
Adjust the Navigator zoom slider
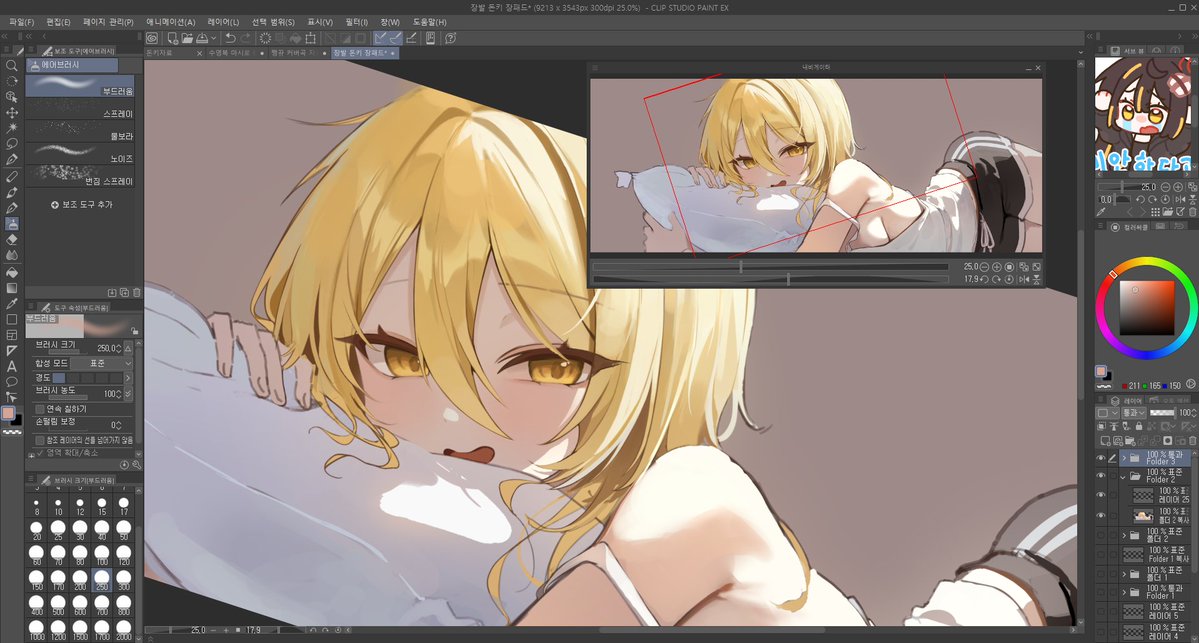pyautogui.click(x=770, y=267)
